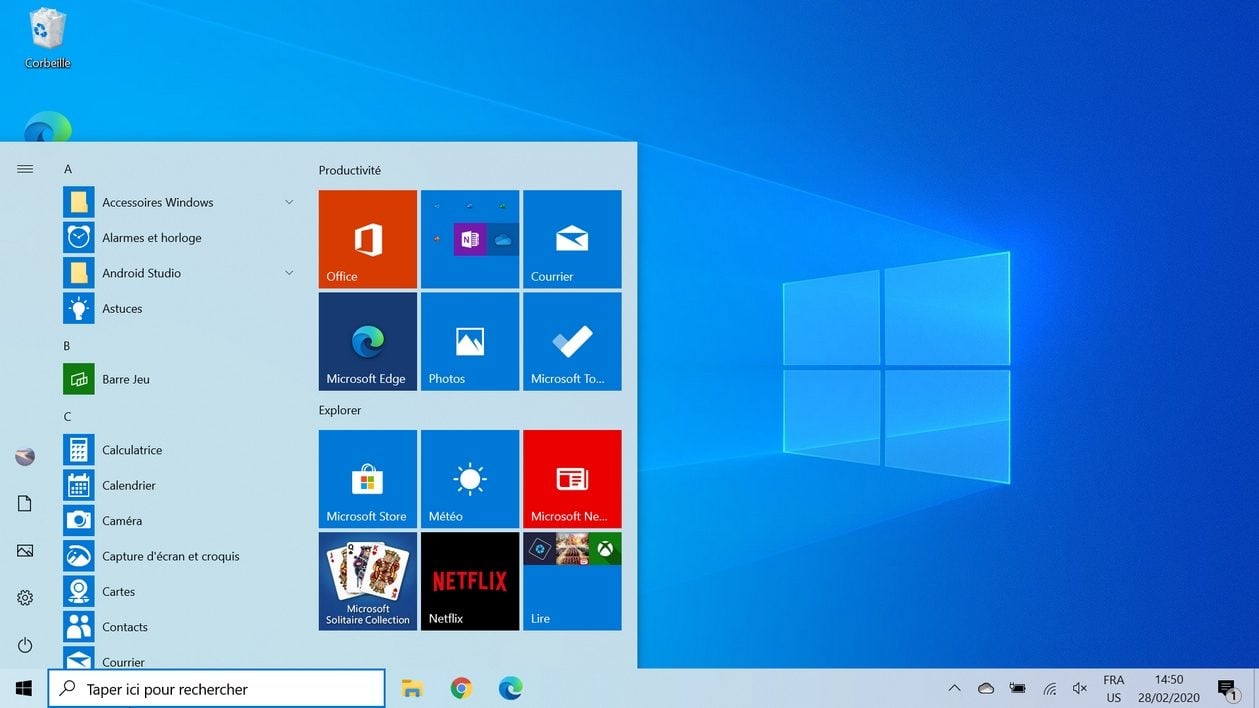1259x708 pixels.
Task: Expand the Accessoires Windows folder
Action: point(180,202)
